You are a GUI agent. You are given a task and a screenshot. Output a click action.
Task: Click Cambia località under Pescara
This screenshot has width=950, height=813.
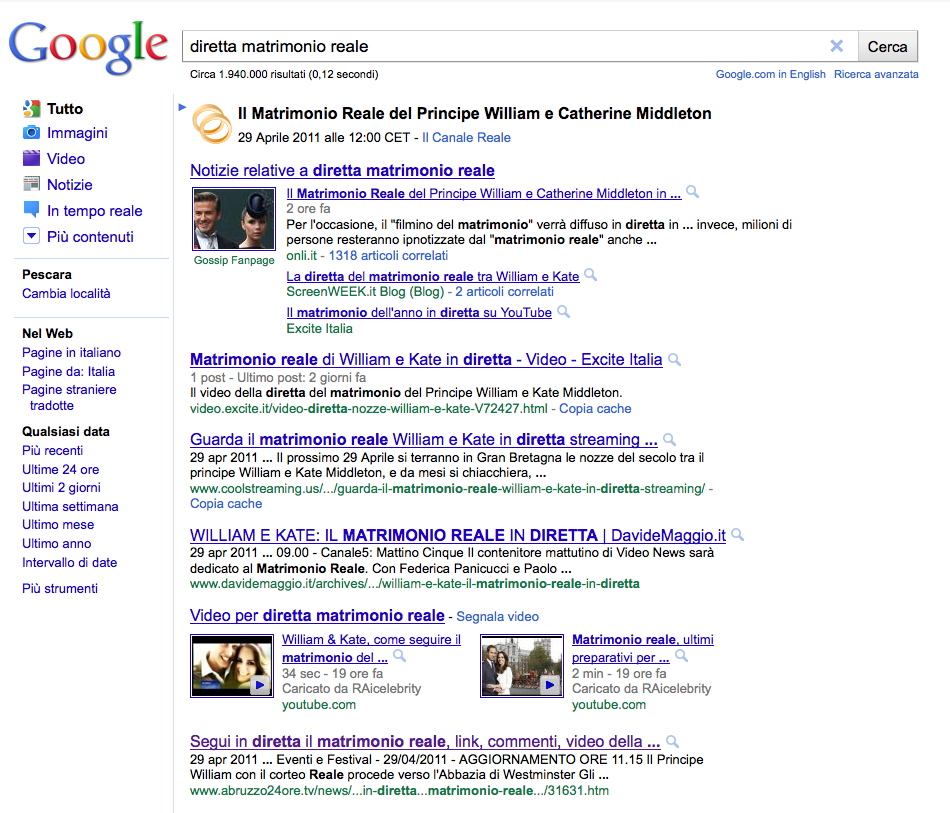tap(66, 294)
